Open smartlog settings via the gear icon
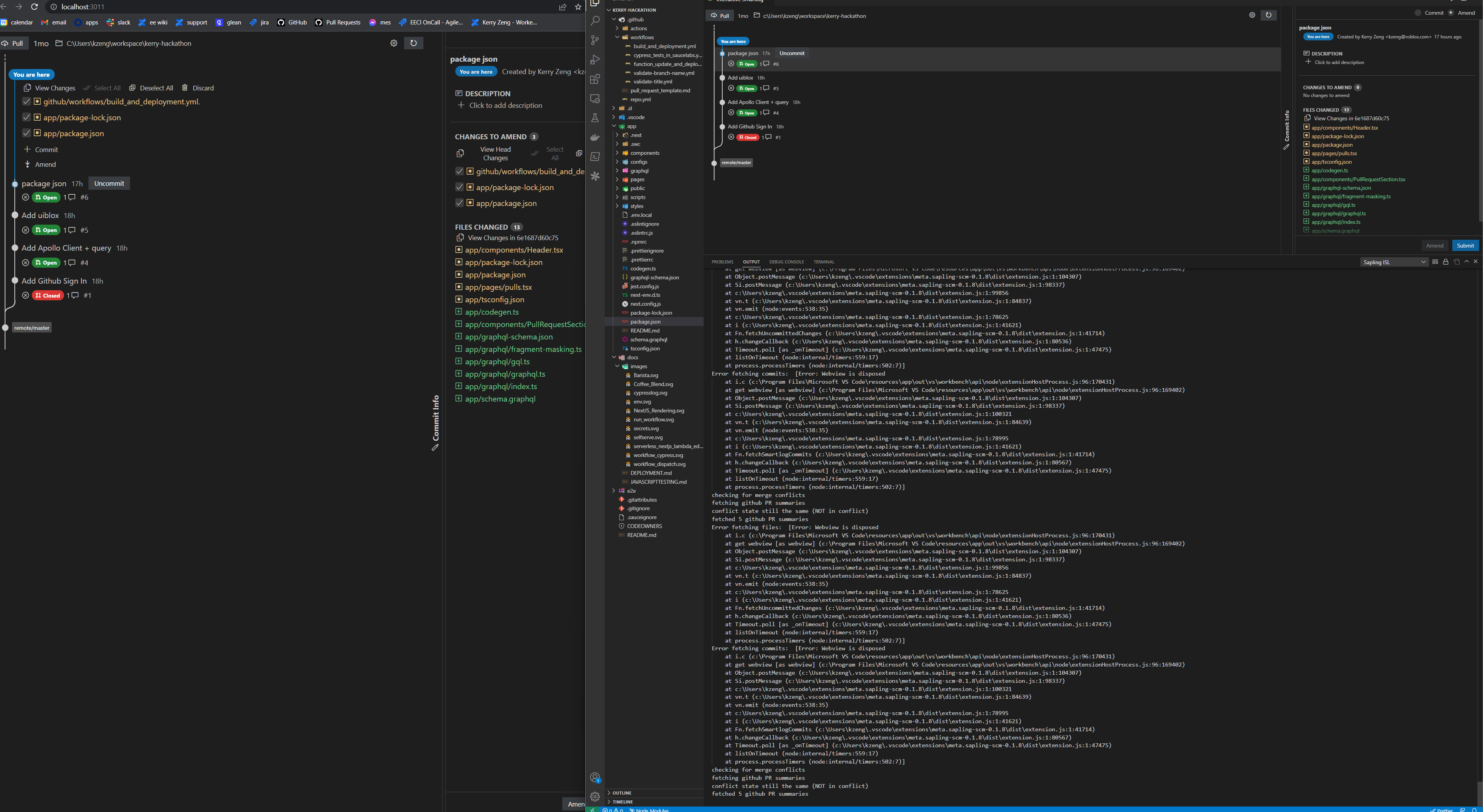The height and width of the screenshot is (812, 1483). [394, 43]
